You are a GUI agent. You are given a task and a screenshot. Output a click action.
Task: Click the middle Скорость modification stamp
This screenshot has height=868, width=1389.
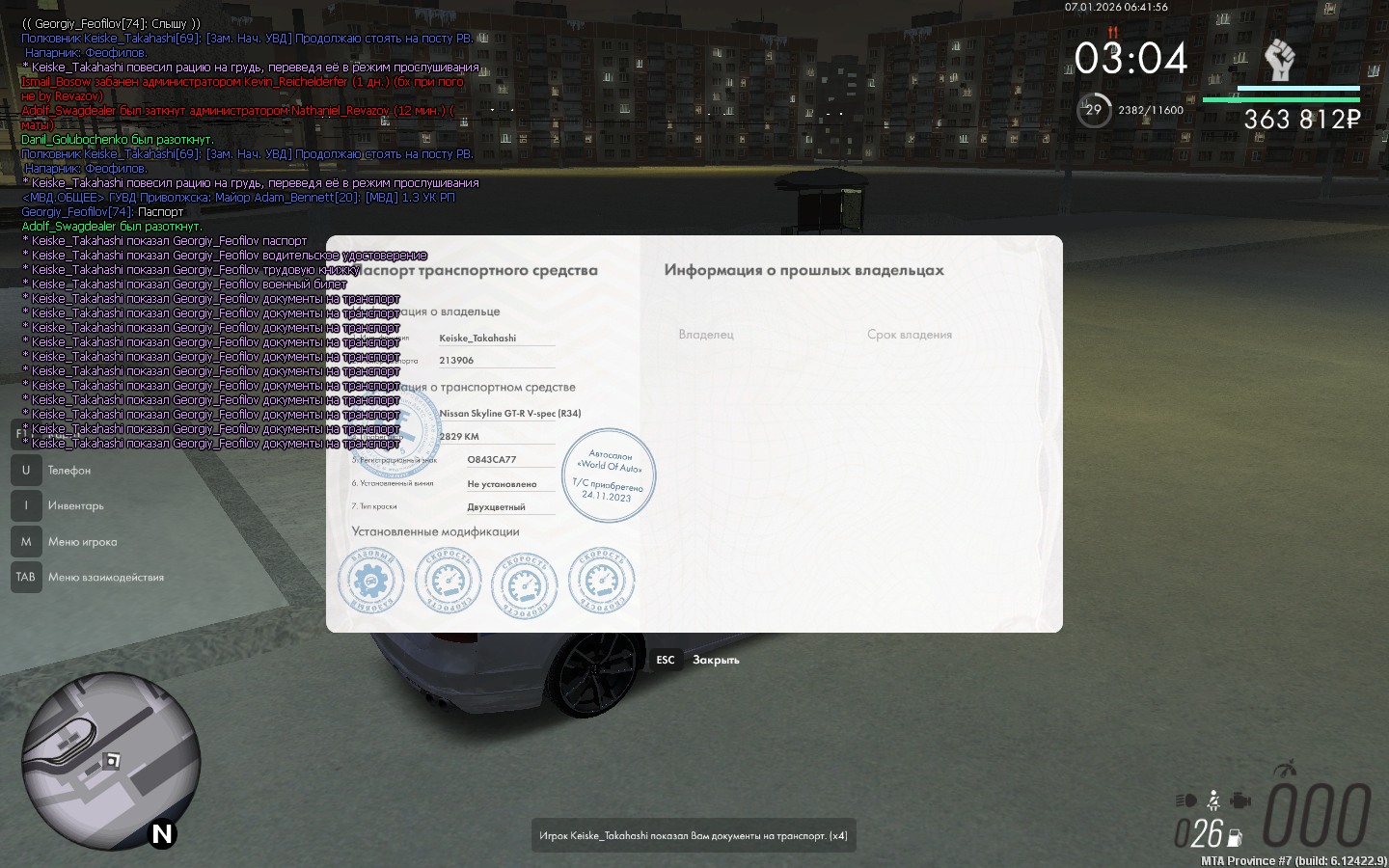[524, 584]
